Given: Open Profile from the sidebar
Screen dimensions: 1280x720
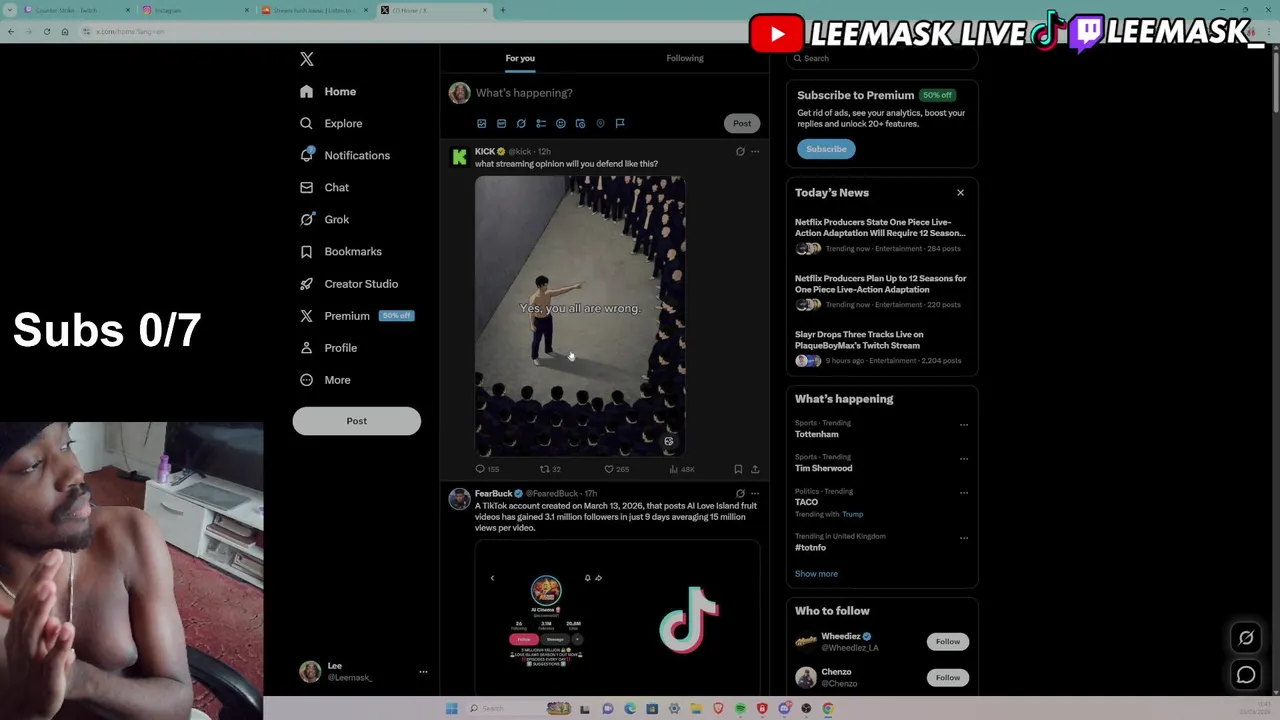Looking at the screenshot, I should tap(328, 347).
